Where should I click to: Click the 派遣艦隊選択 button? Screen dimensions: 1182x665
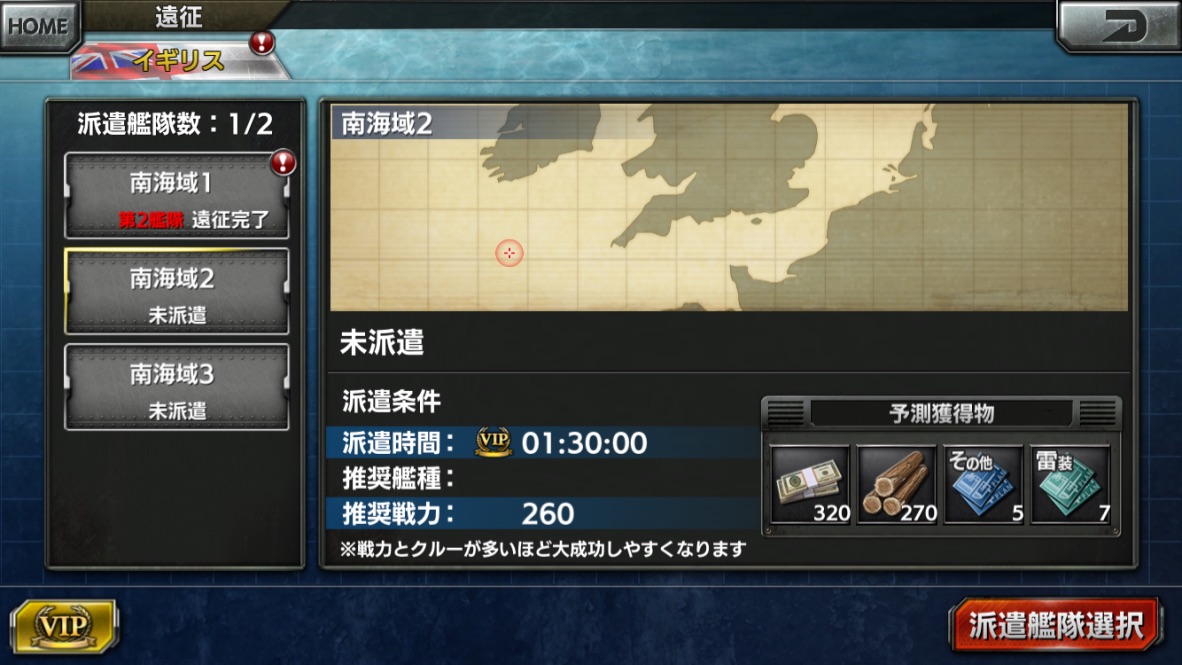[x=1055, y=625]
